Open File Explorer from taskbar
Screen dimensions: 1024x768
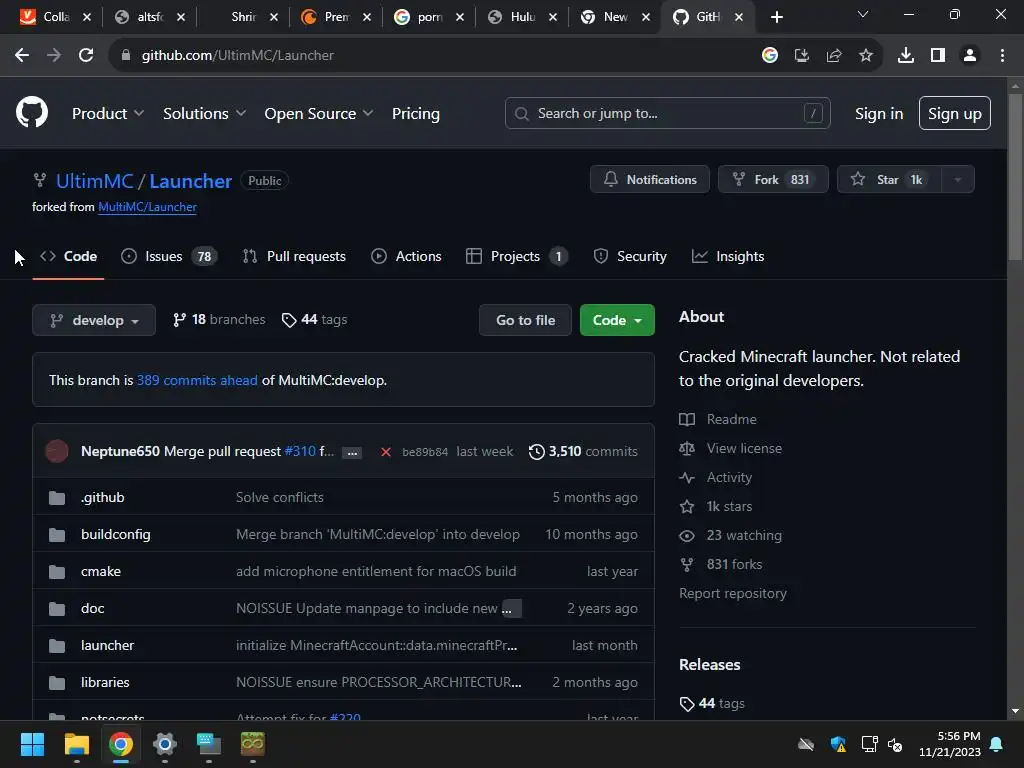click(x=76, y=744)
